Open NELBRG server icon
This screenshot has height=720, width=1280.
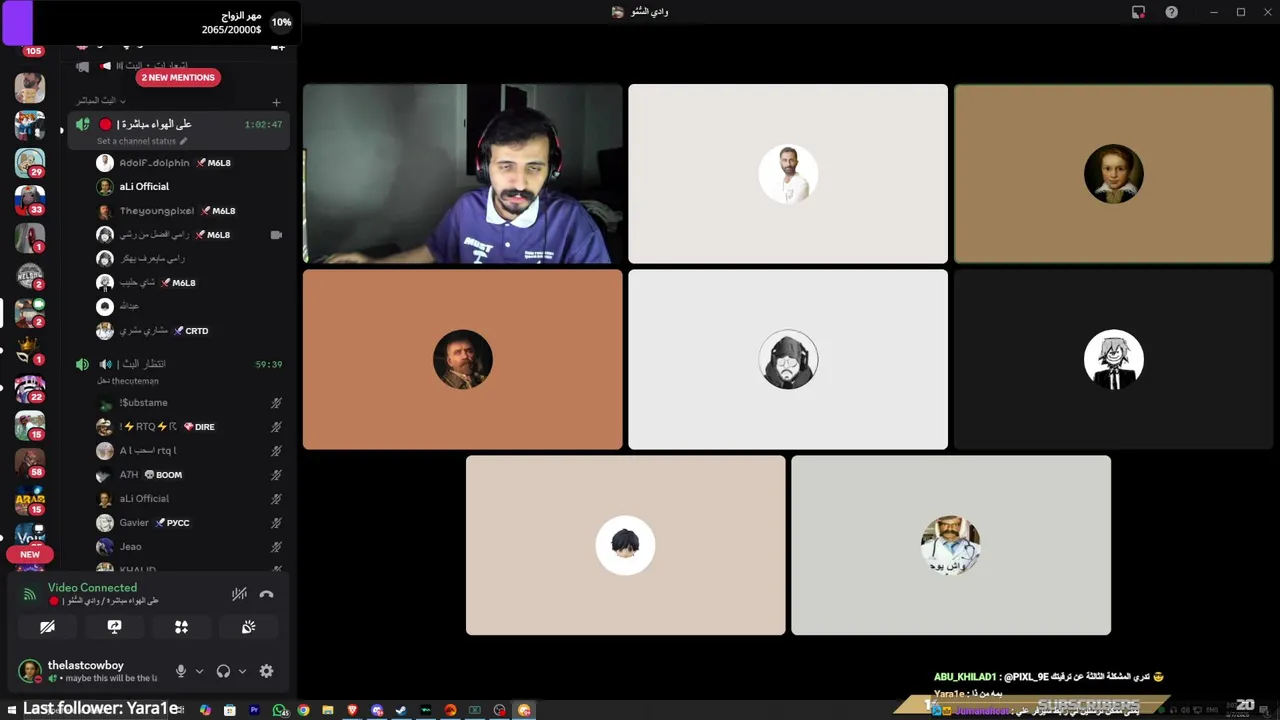point(30,275)
